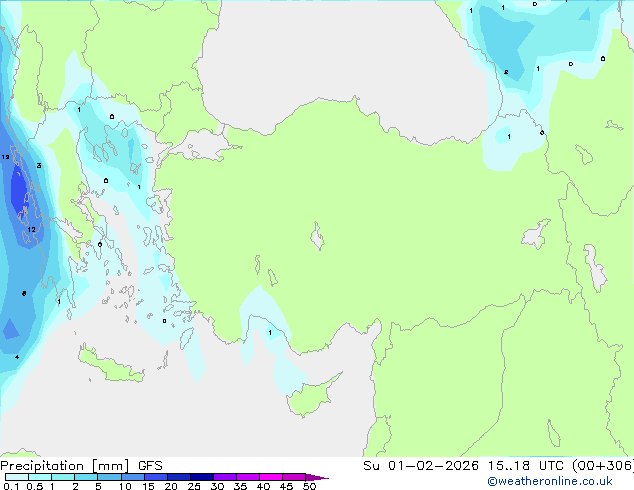Screen dimensions: 634x490
Task: Select the 2–5 mm legend swatch
Action: point(86,477)
